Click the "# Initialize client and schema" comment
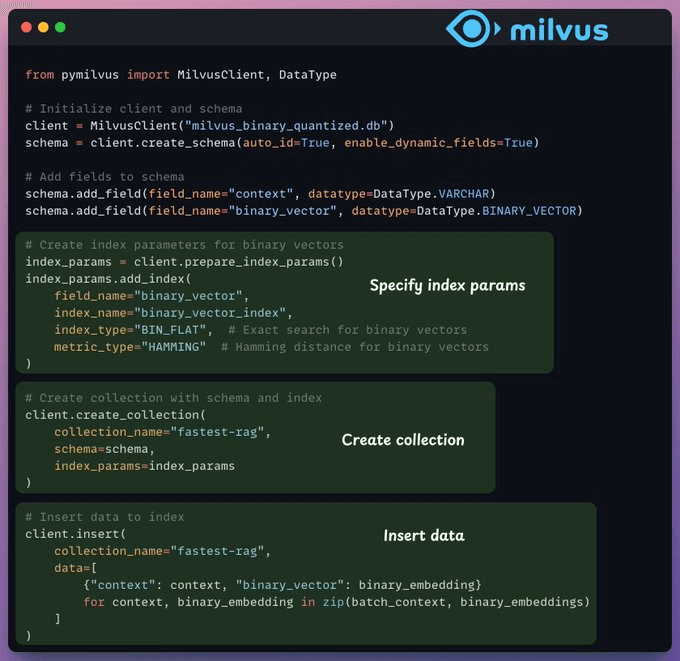Screen dimensions: 680x661 coord(134,108)
